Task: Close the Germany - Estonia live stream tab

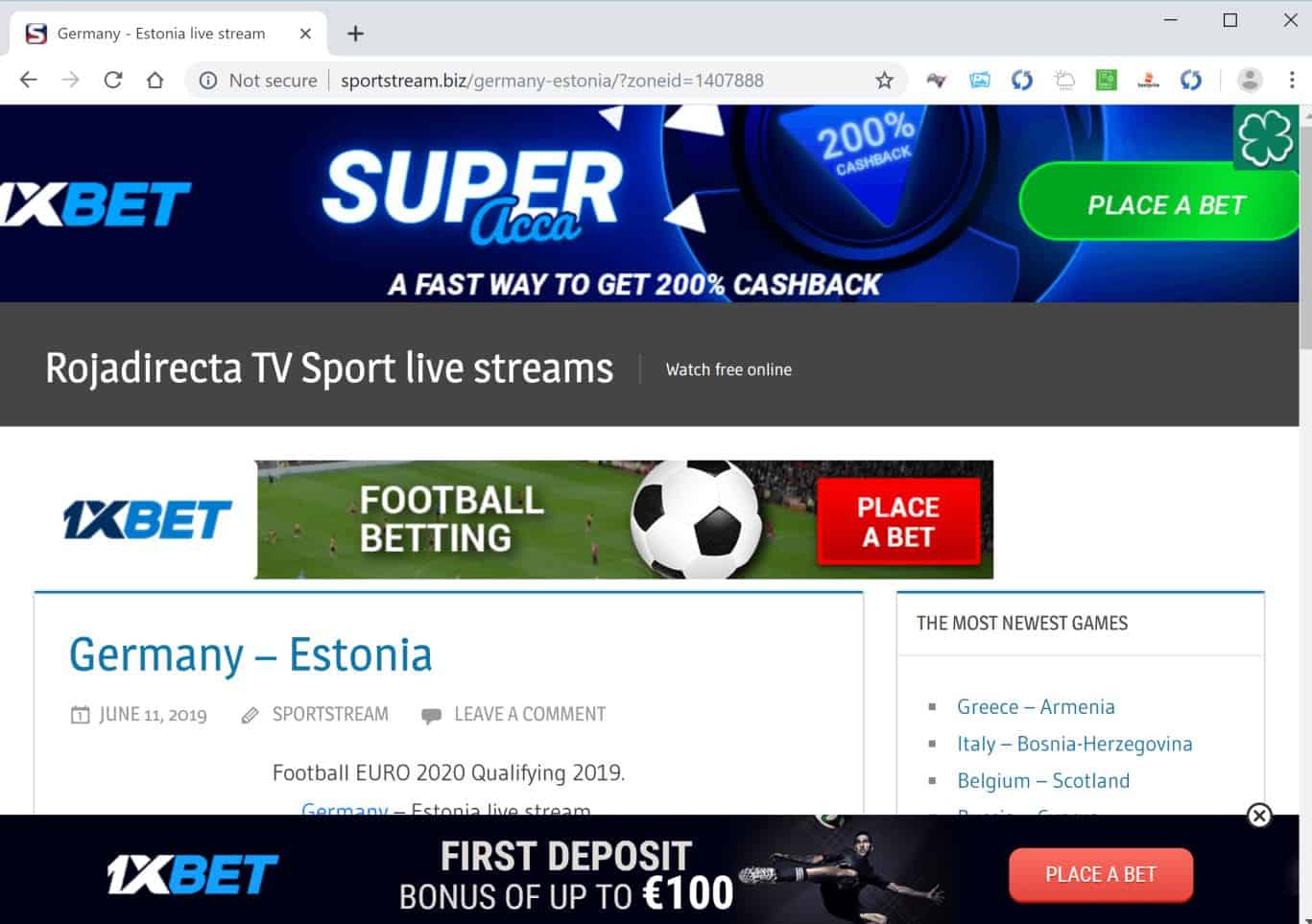Action: (305, 34)
